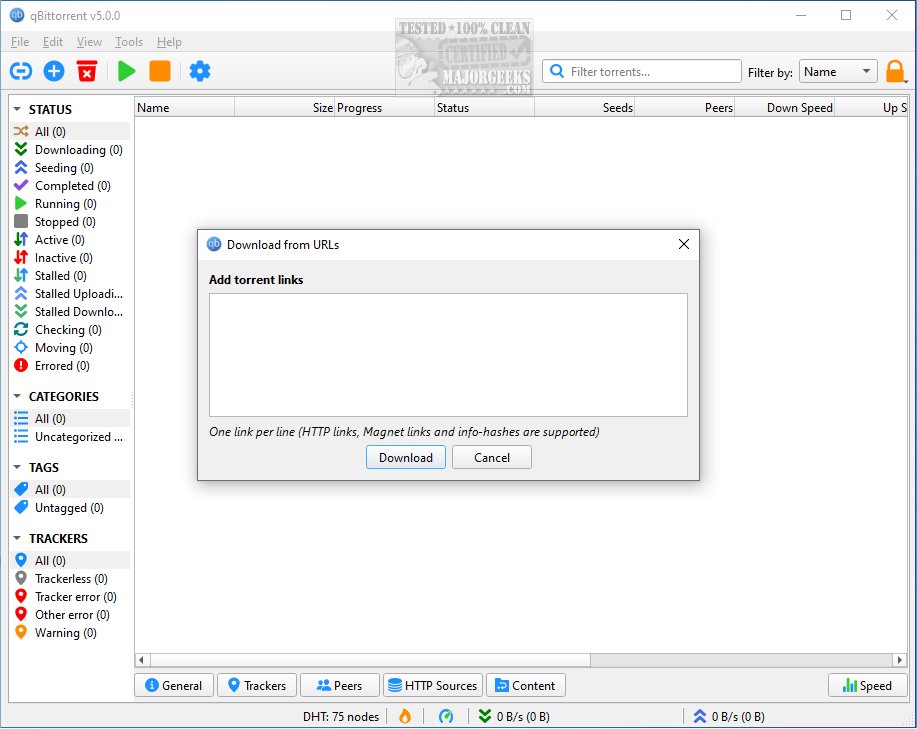
Task: Collapse the CATEGORIES section
Action: [x=17, y=396]
